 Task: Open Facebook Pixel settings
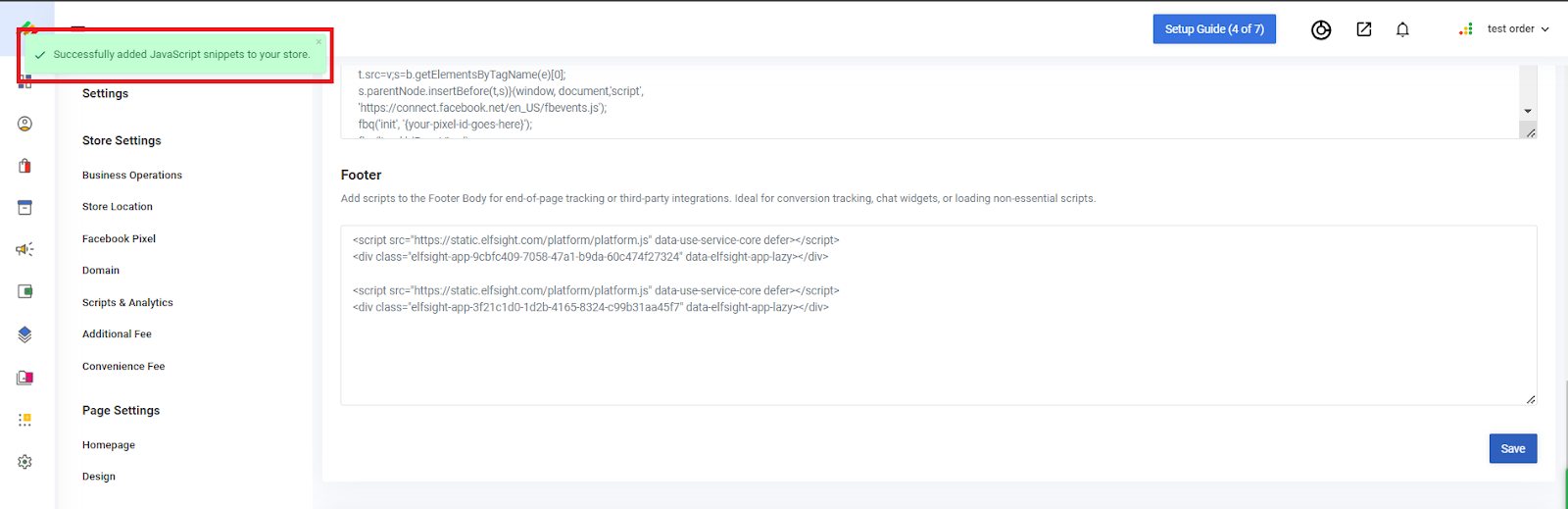click(x=119, y=239)
